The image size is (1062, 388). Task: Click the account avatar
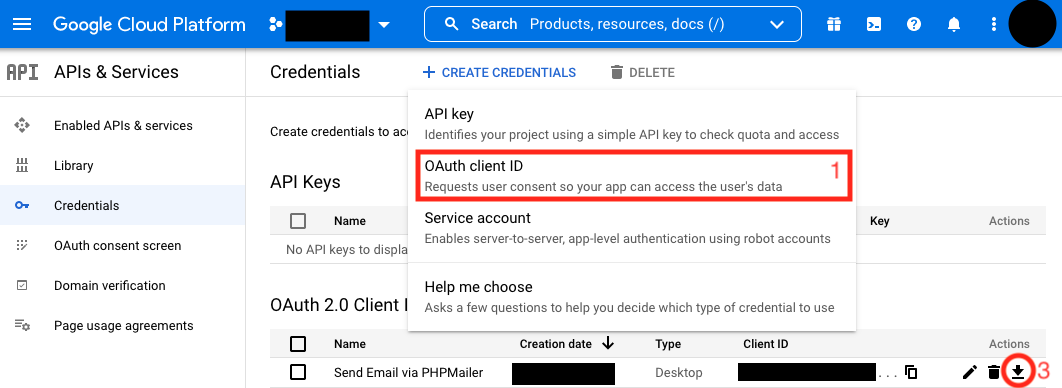1034,24
